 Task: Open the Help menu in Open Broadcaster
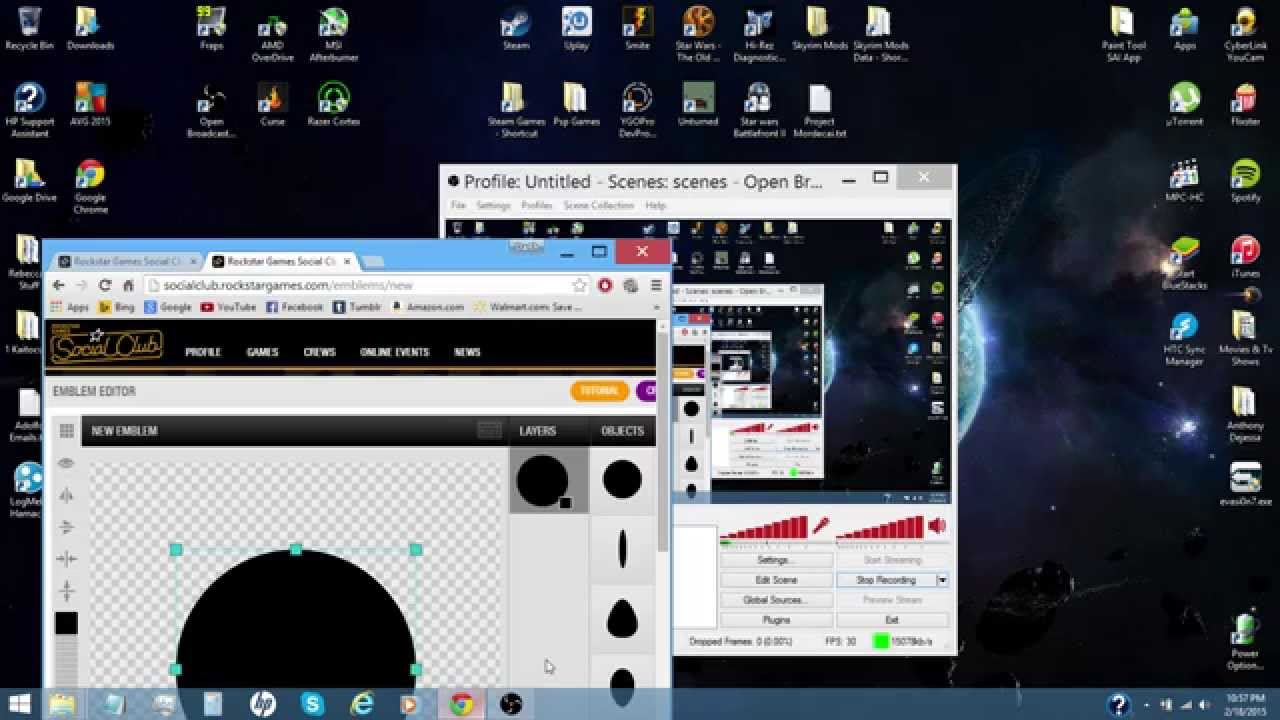pyautogui.click(x=655, y=205)
